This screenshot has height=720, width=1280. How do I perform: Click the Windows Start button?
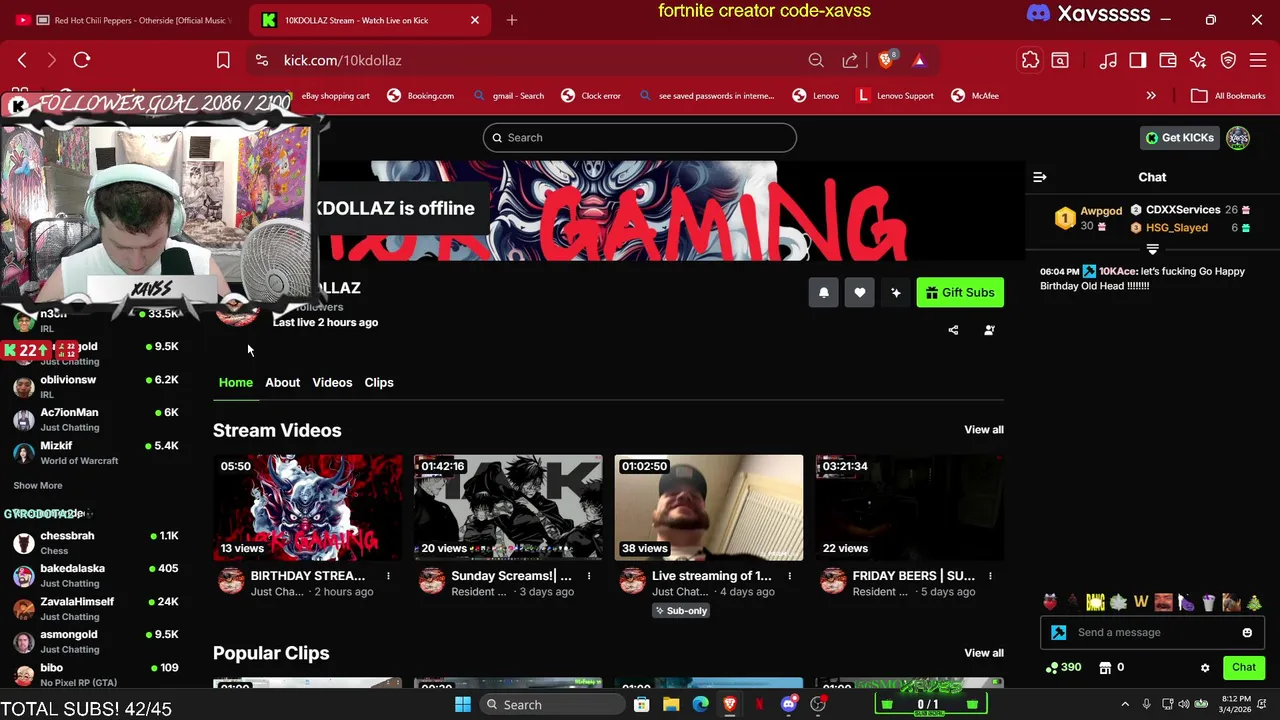(463, 704)
